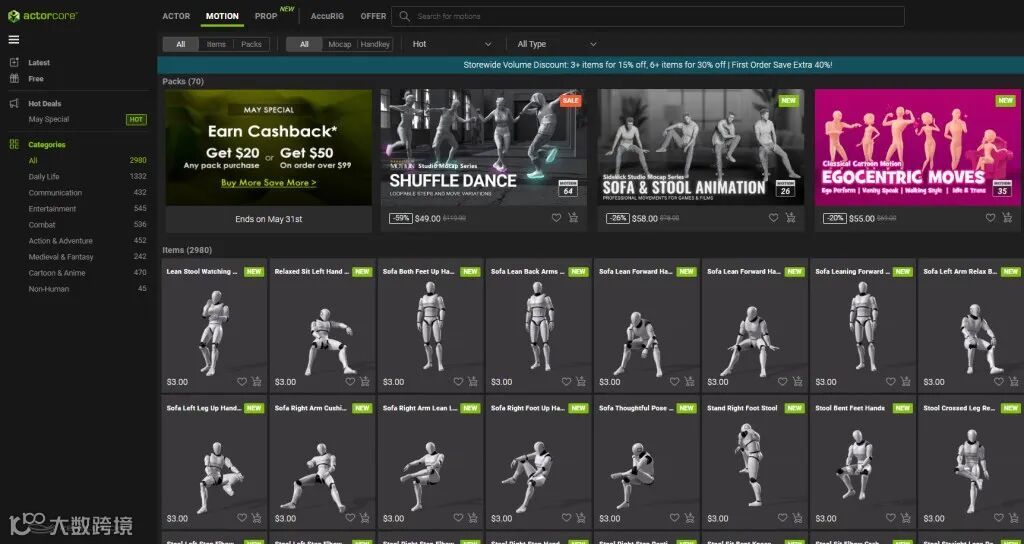Open the Hot sort dropdown

tap(451, 44)
